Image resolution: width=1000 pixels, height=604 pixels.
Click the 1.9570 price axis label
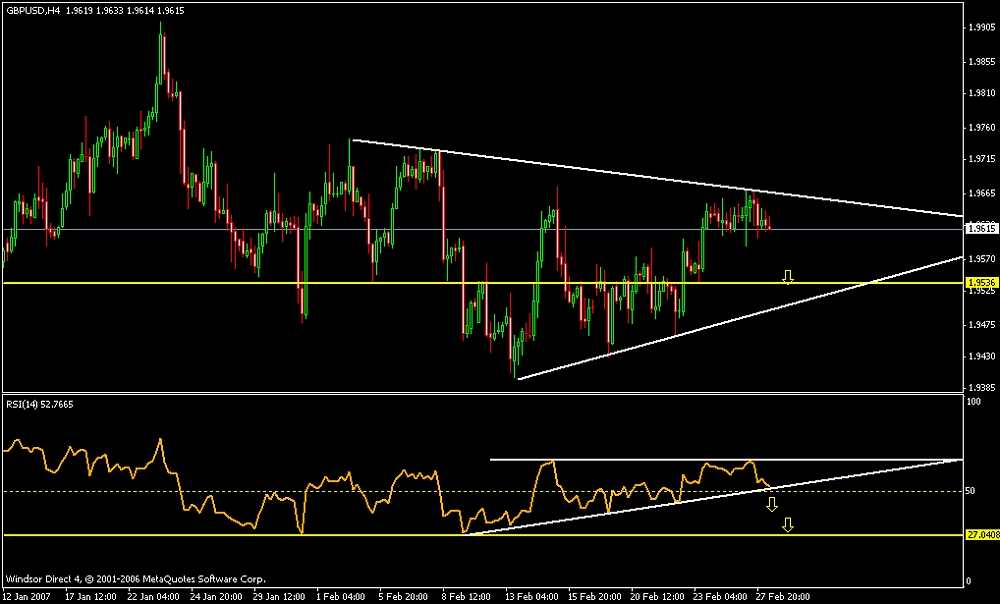pyautogui.click(x=981, y=259)
